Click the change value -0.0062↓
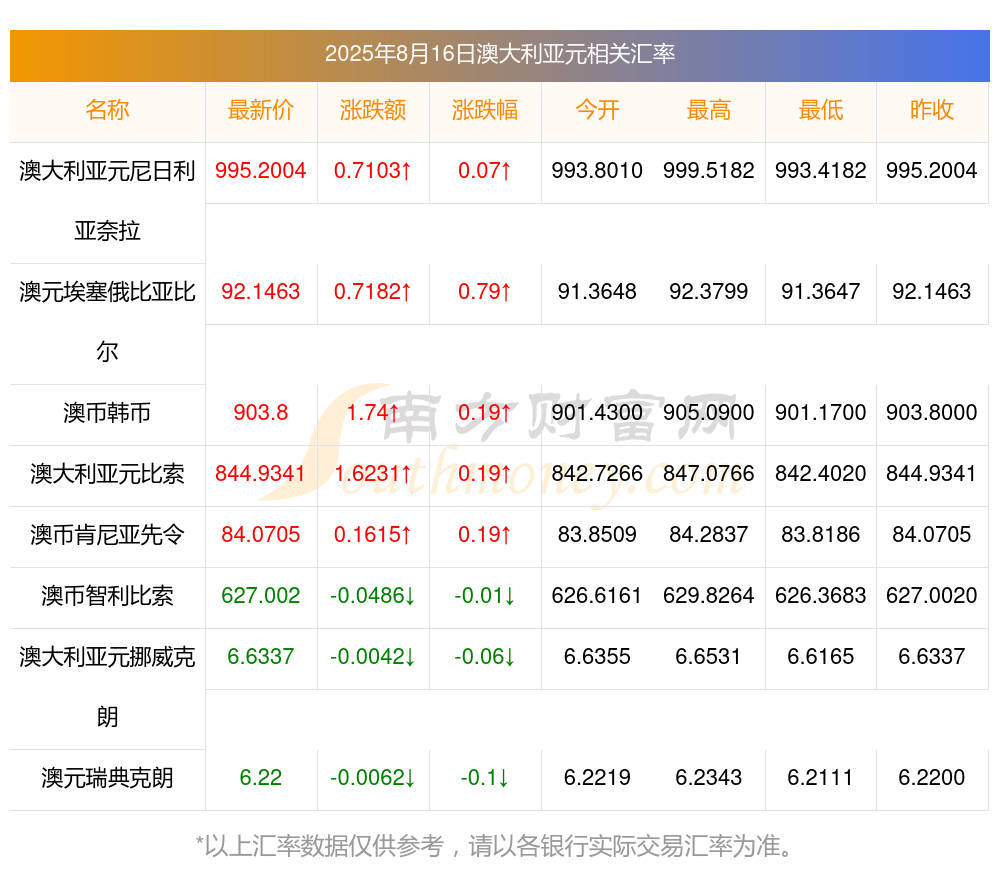 (x=373, y=778)
